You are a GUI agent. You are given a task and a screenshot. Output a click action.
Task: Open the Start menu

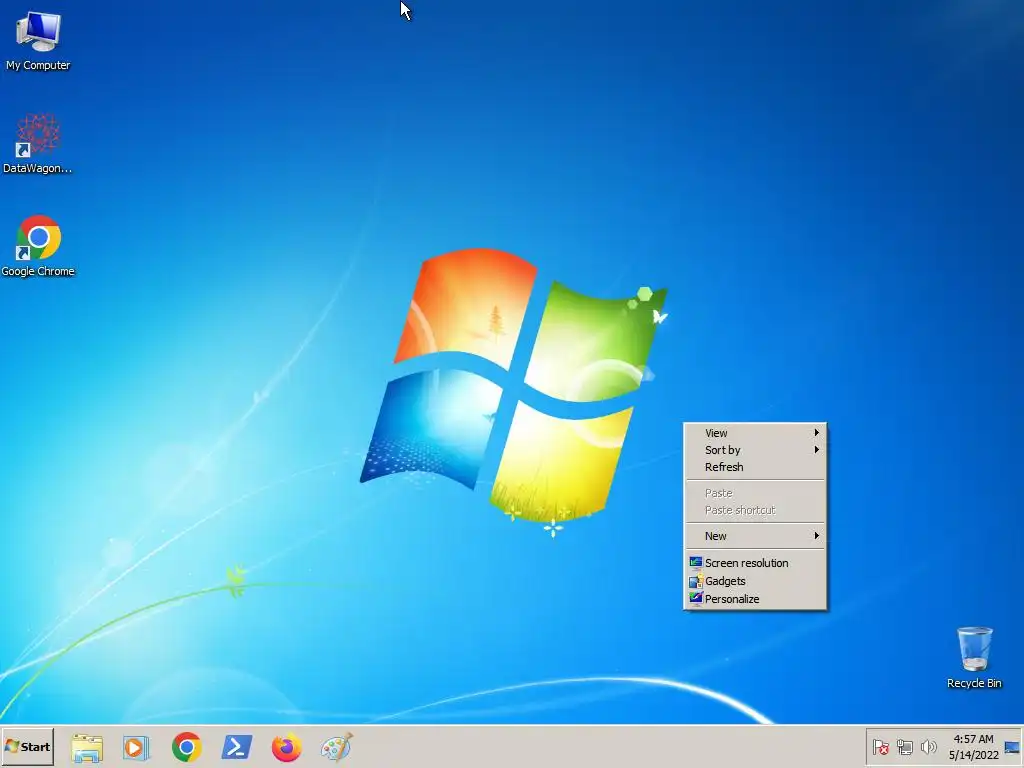pyautogui.click(x=27, y=746)
